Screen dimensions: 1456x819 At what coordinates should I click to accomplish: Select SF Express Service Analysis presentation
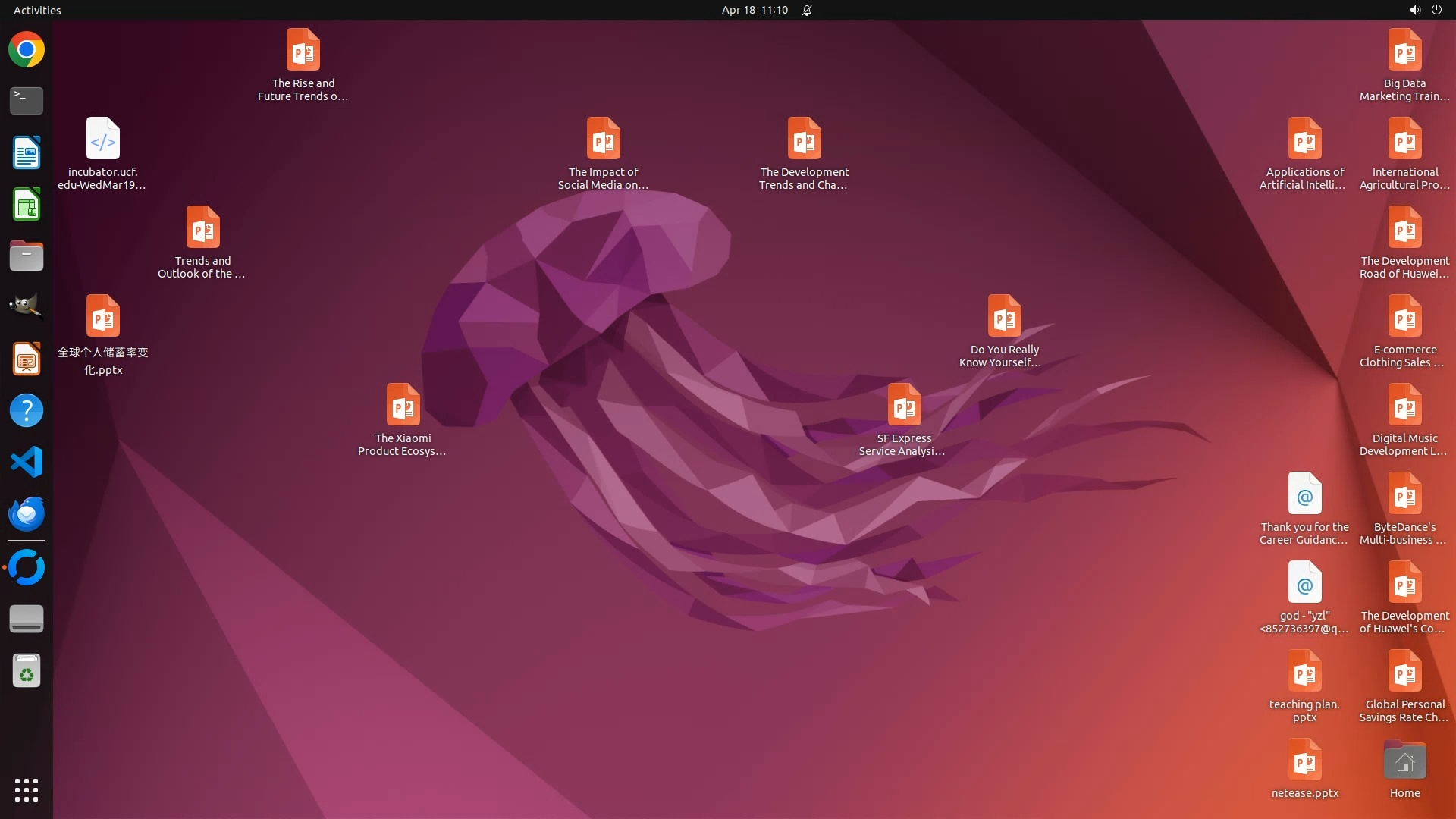pos(904,406)
